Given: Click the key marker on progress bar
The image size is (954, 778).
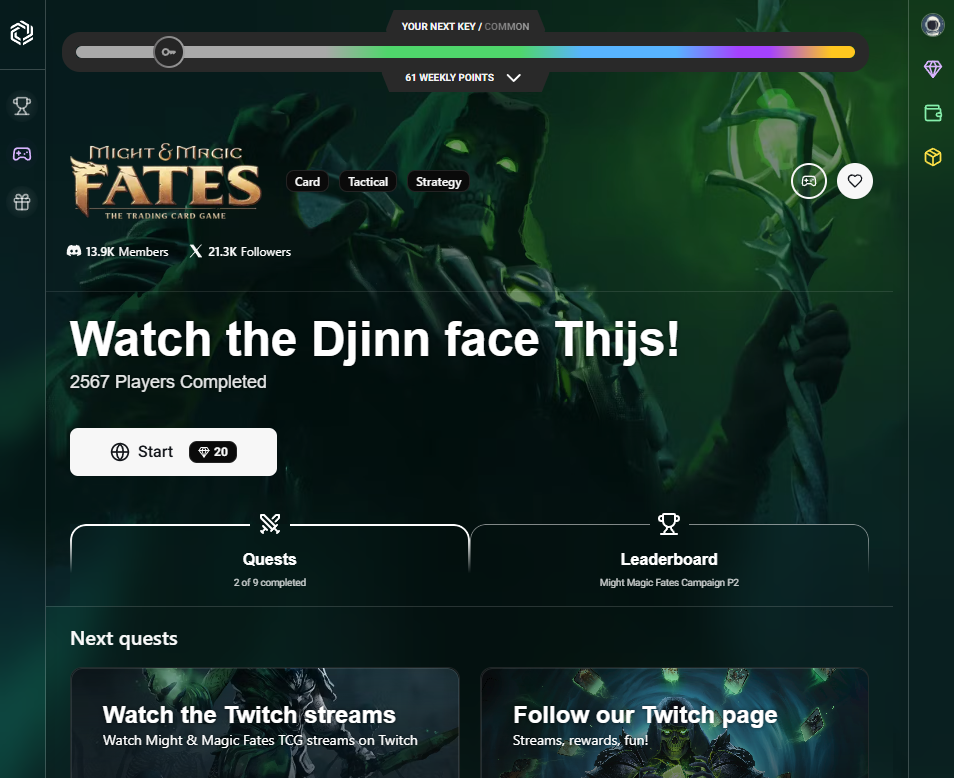Looking at the screenshot, I should tap(169, 52).
